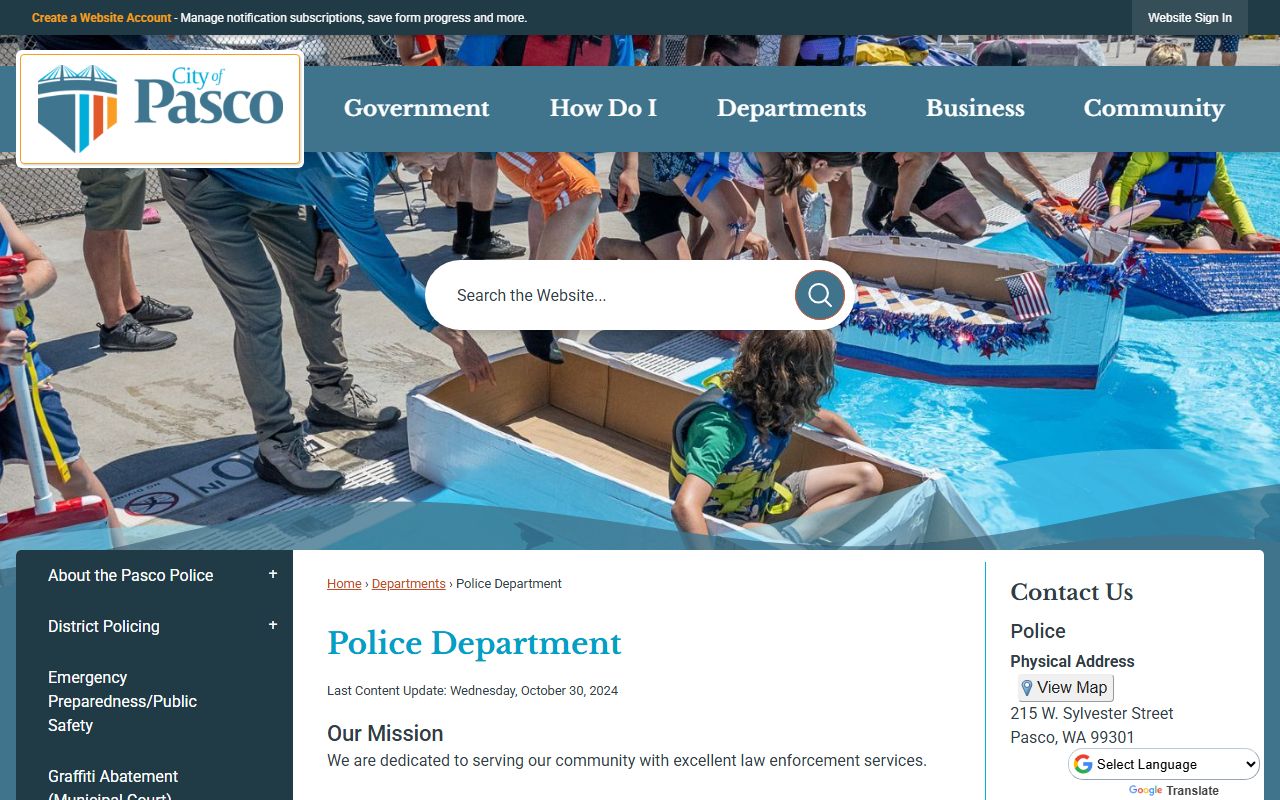This screenshot has width=1280, height=800.
Task: Click the Physical Address label
Action: [x=1072, y=661]
